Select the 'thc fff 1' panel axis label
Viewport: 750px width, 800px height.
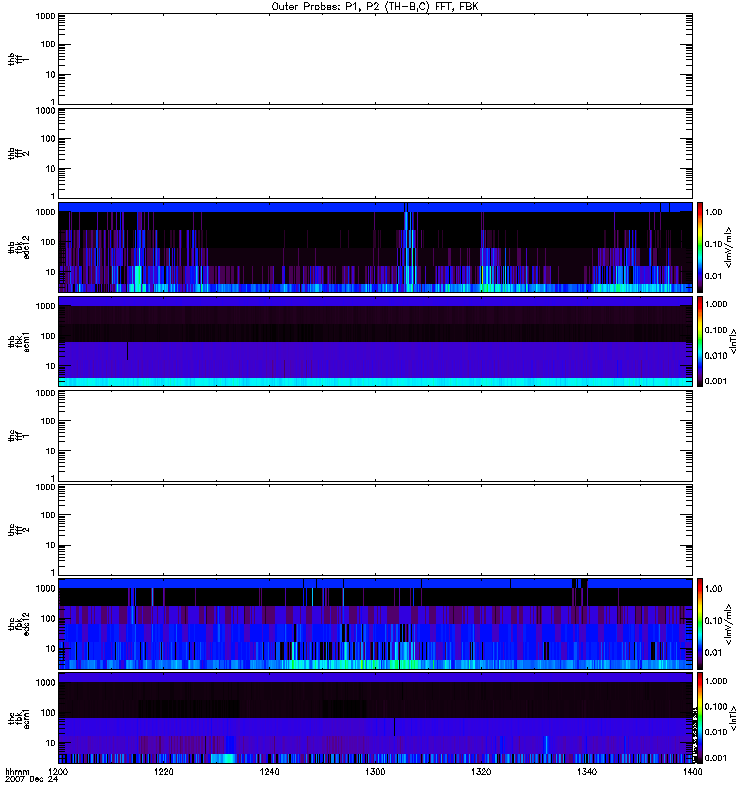point(18,436)
